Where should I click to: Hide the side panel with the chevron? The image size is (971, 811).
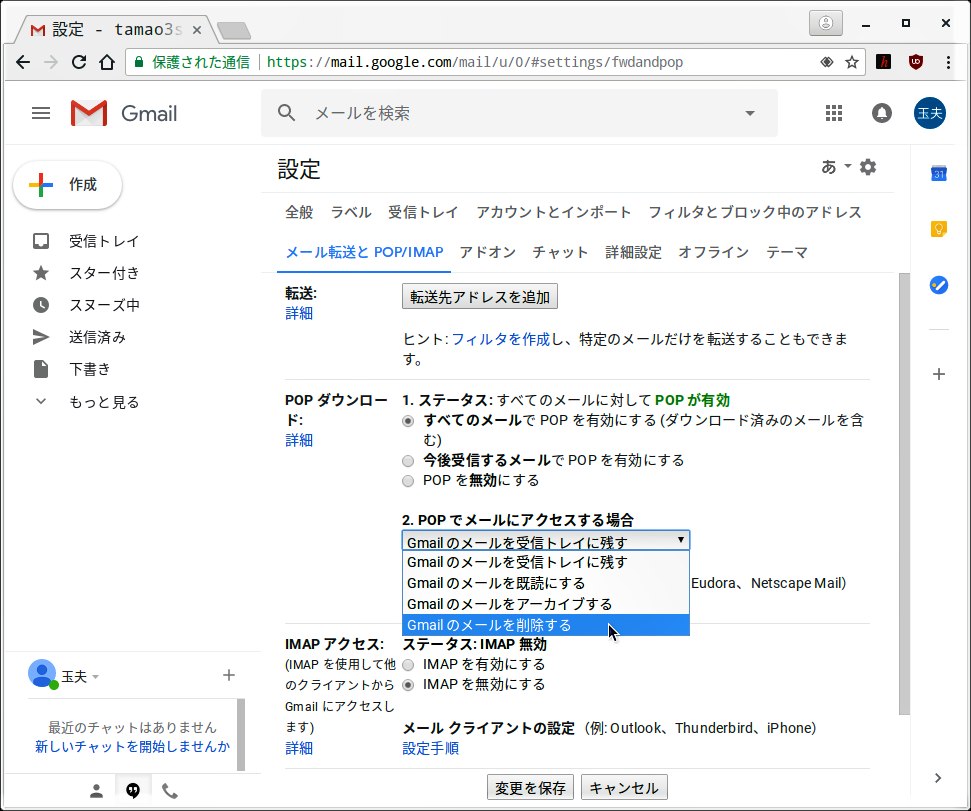click(938, 778)
